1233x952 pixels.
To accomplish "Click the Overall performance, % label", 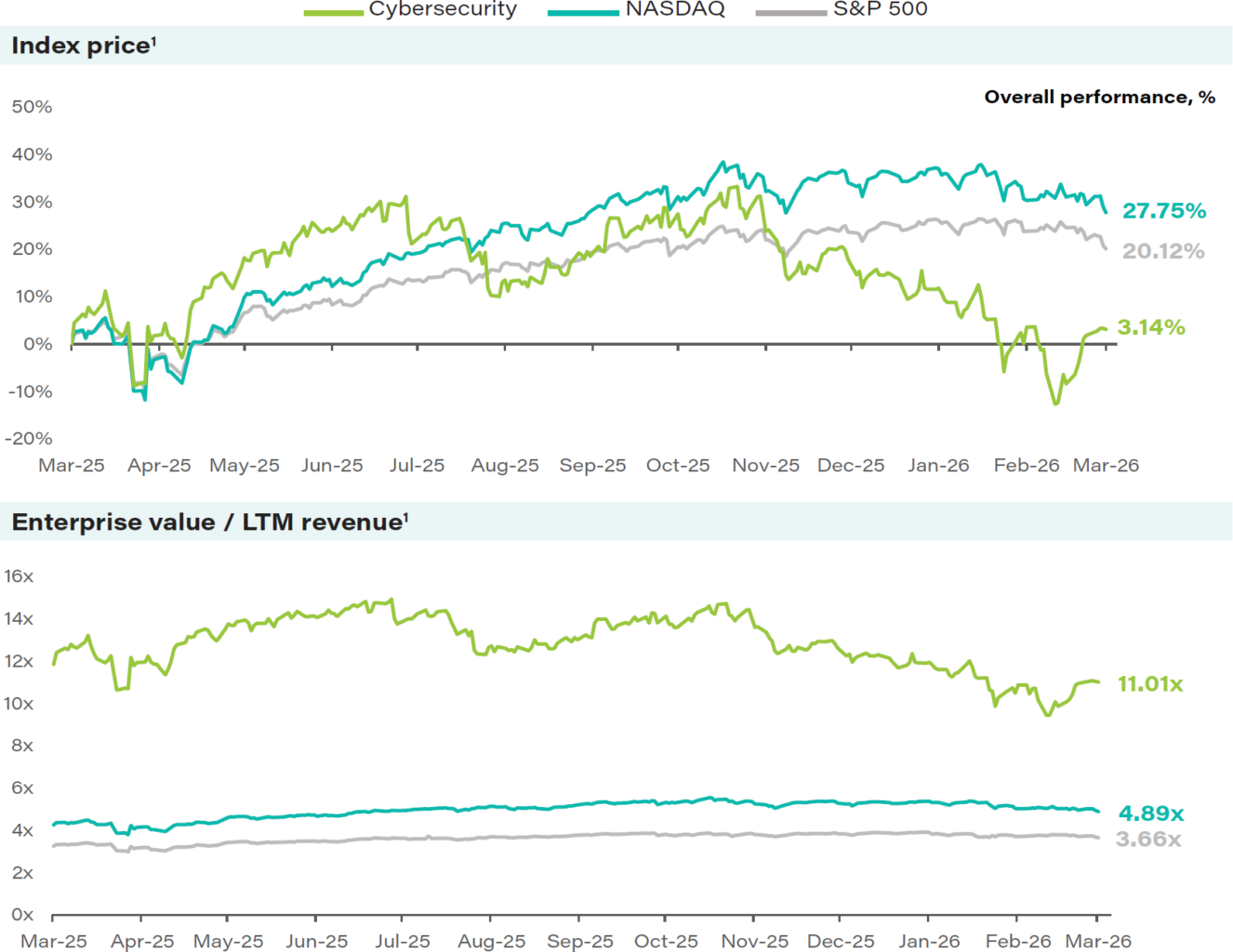I will tap(1099, 97).
